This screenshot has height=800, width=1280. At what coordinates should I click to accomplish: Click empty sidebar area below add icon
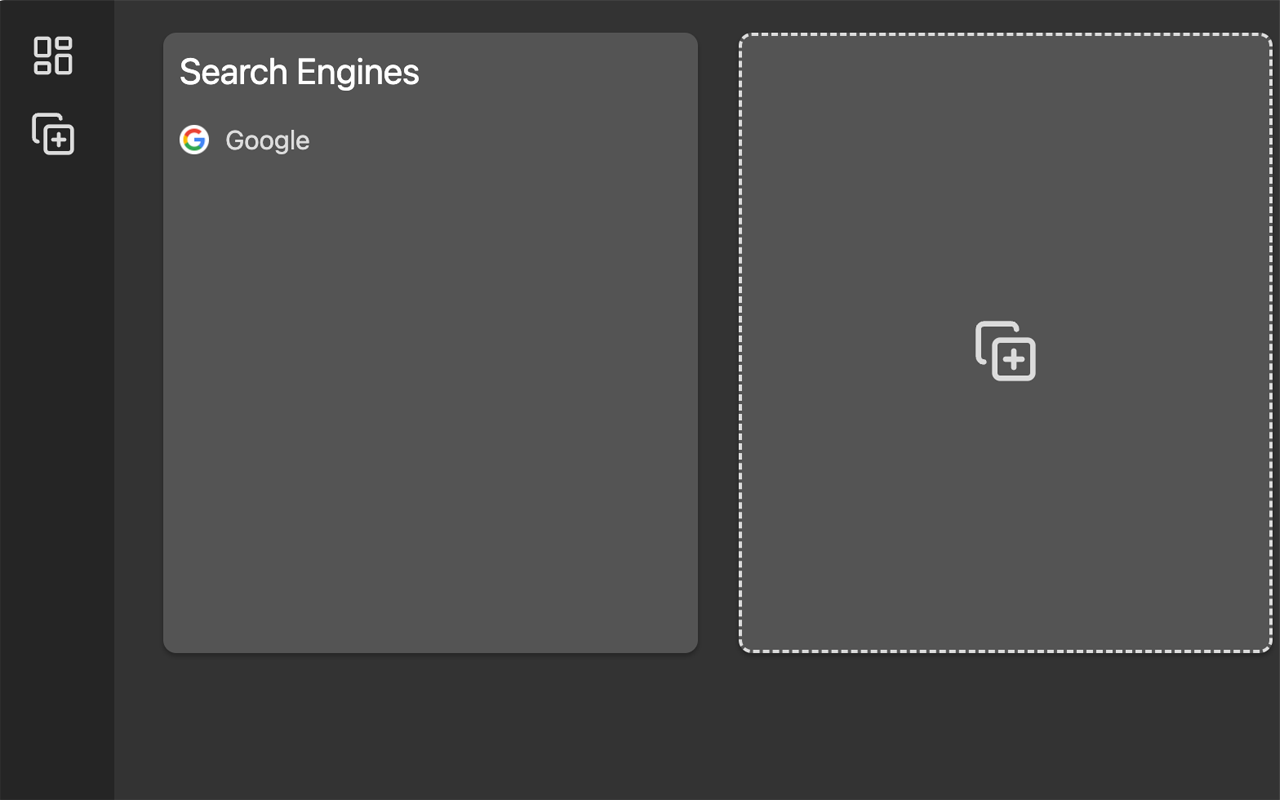[56, 450]
